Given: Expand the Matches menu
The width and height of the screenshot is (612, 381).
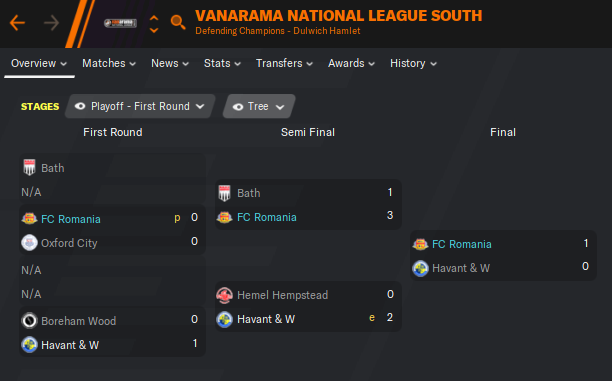Looking at the screenshot, I should tap(109, 63).
